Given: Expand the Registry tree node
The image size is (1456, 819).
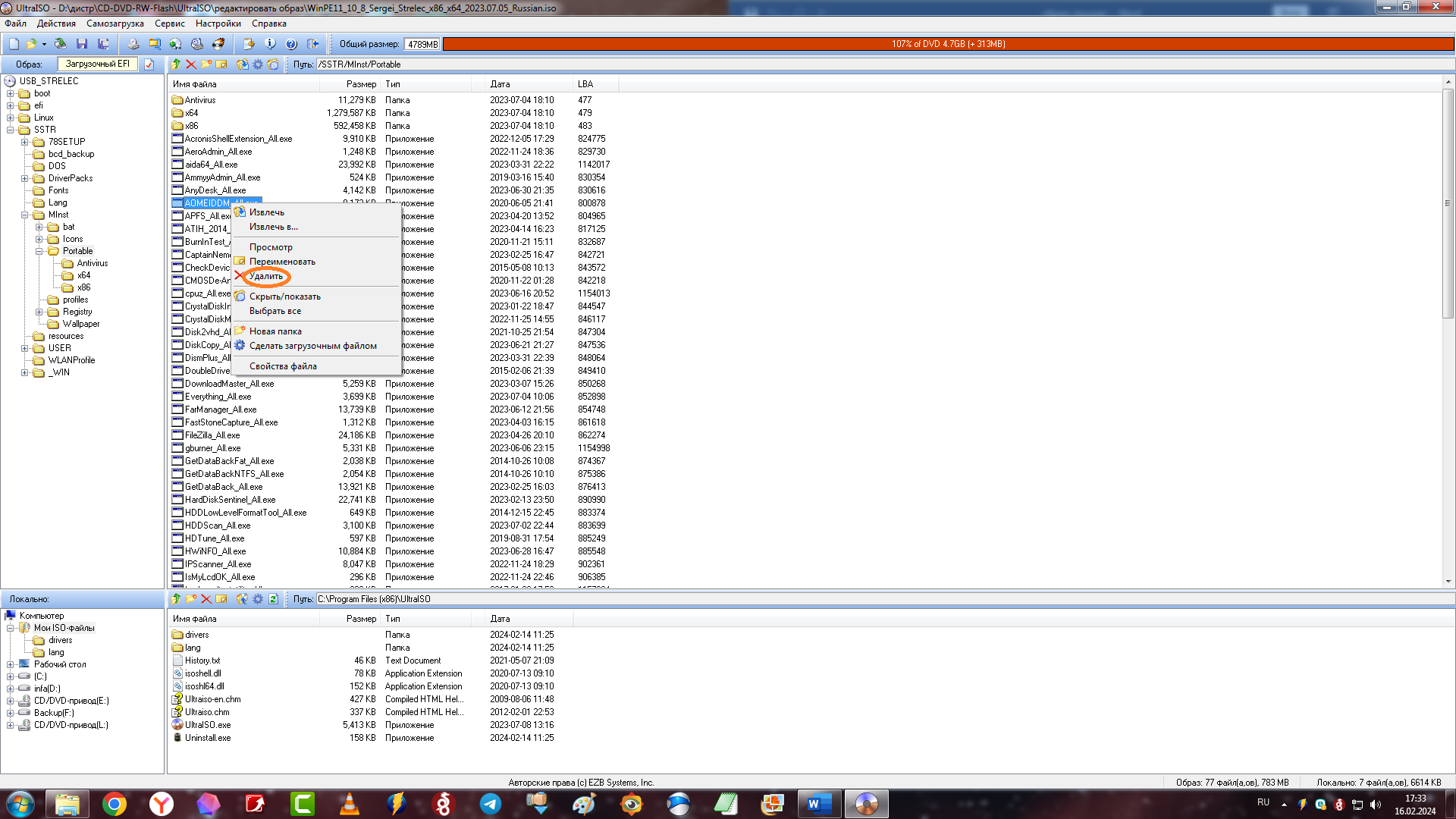Looking at the screenshot, I should click(x=39, y=312).
